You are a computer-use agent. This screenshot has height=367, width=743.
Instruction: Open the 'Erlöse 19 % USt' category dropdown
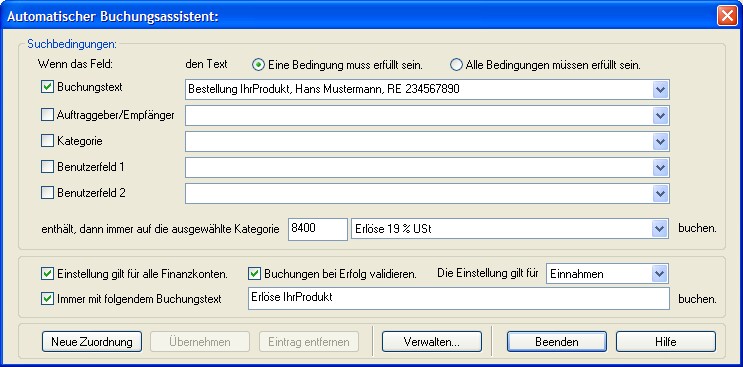click(x=660, y=229)
